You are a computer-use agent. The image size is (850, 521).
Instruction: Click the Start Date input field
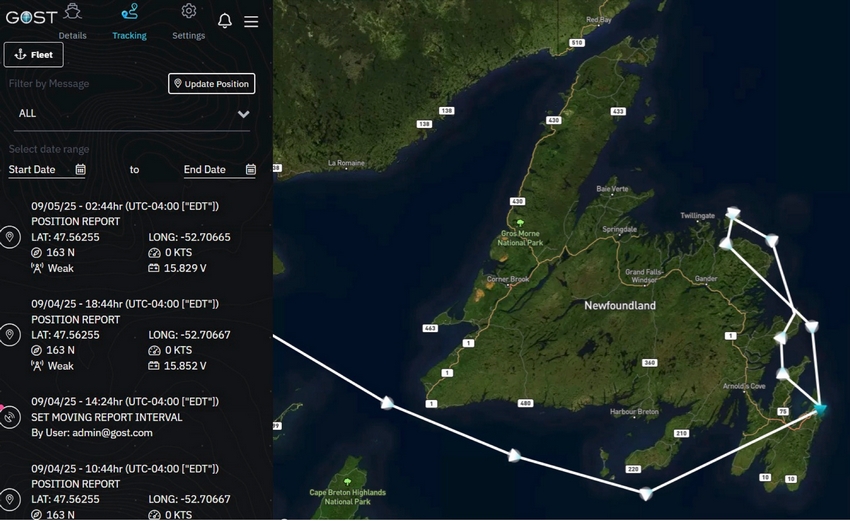pyautogui.click(x=38, y=170)
